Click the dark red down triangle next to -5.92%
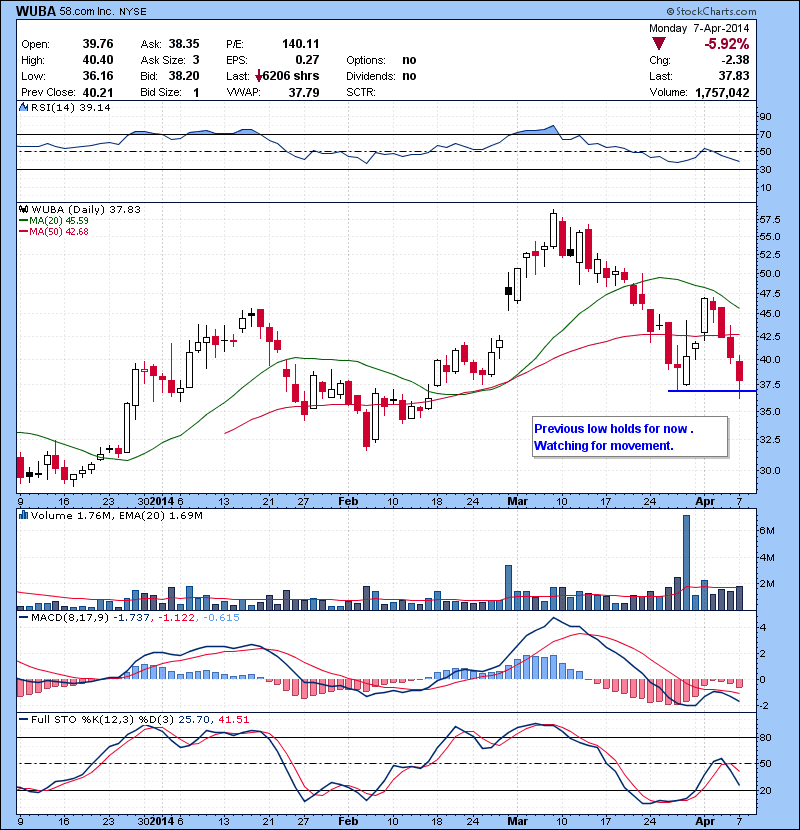Screen dimensions: 800x830 pos(659,43)
